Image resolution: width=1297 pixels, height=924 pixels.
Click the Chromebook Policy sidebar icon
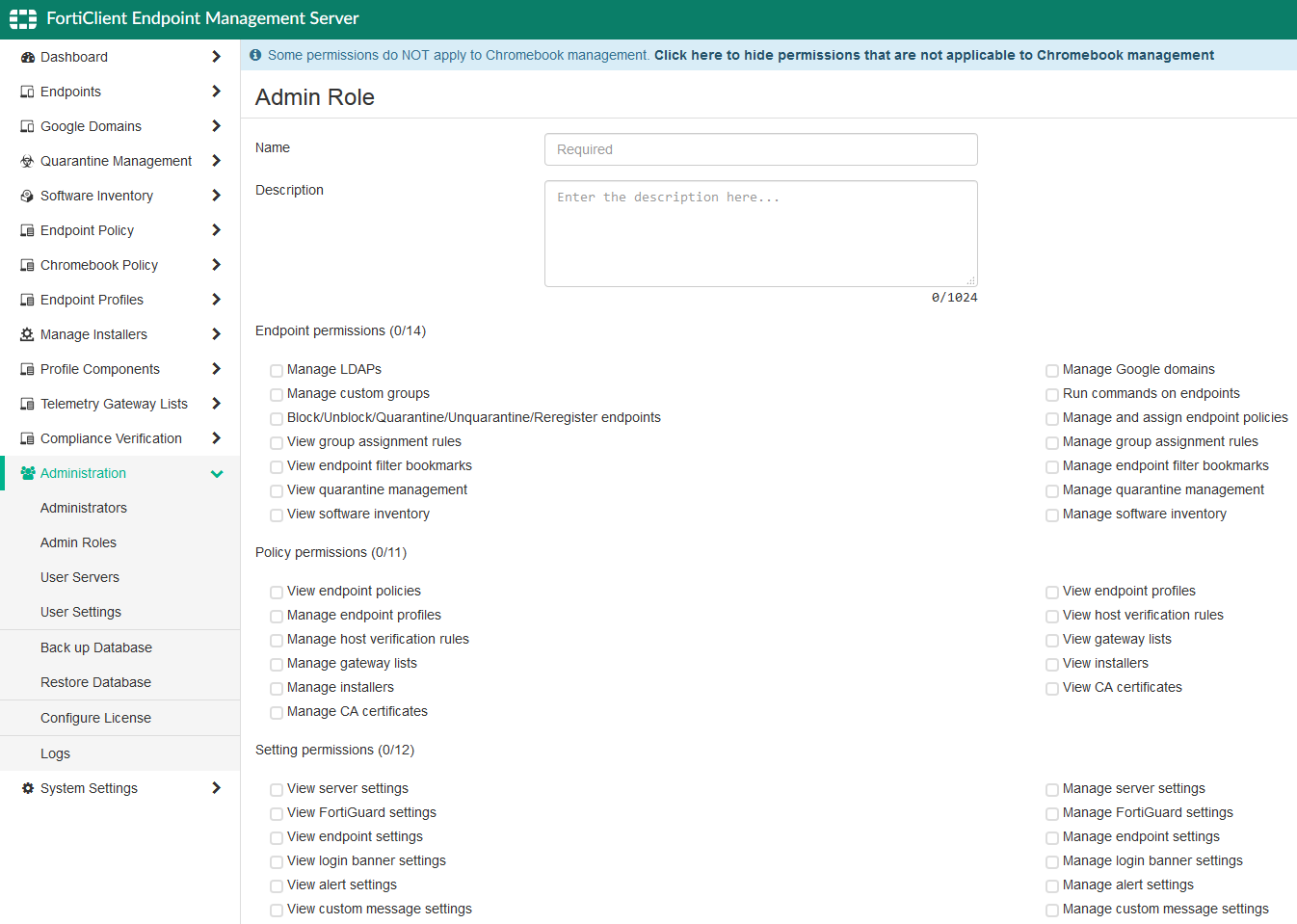click(28, 266)
